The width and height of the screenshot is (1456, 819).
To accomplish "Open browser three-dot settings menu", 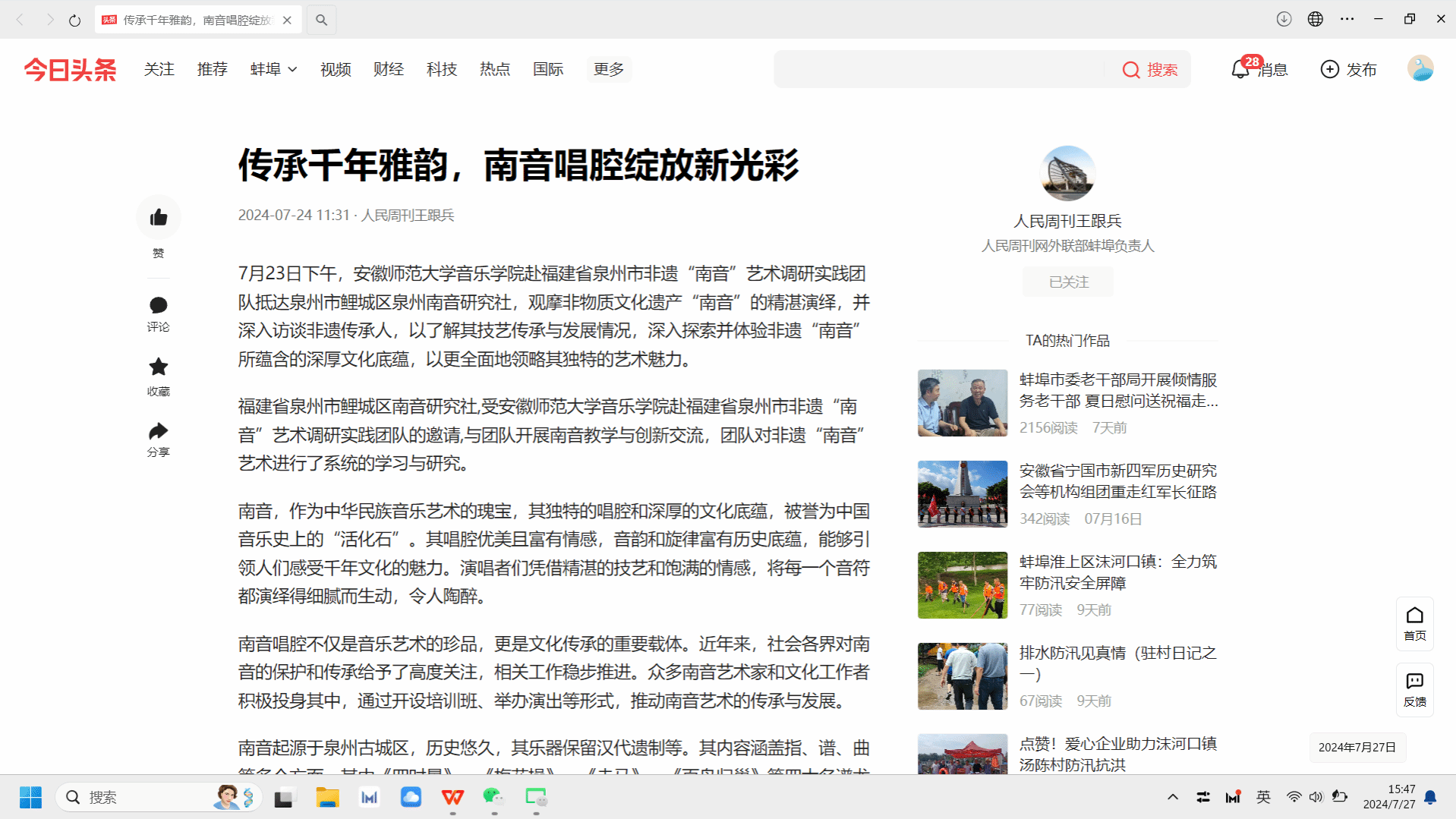I will 1347,20.
